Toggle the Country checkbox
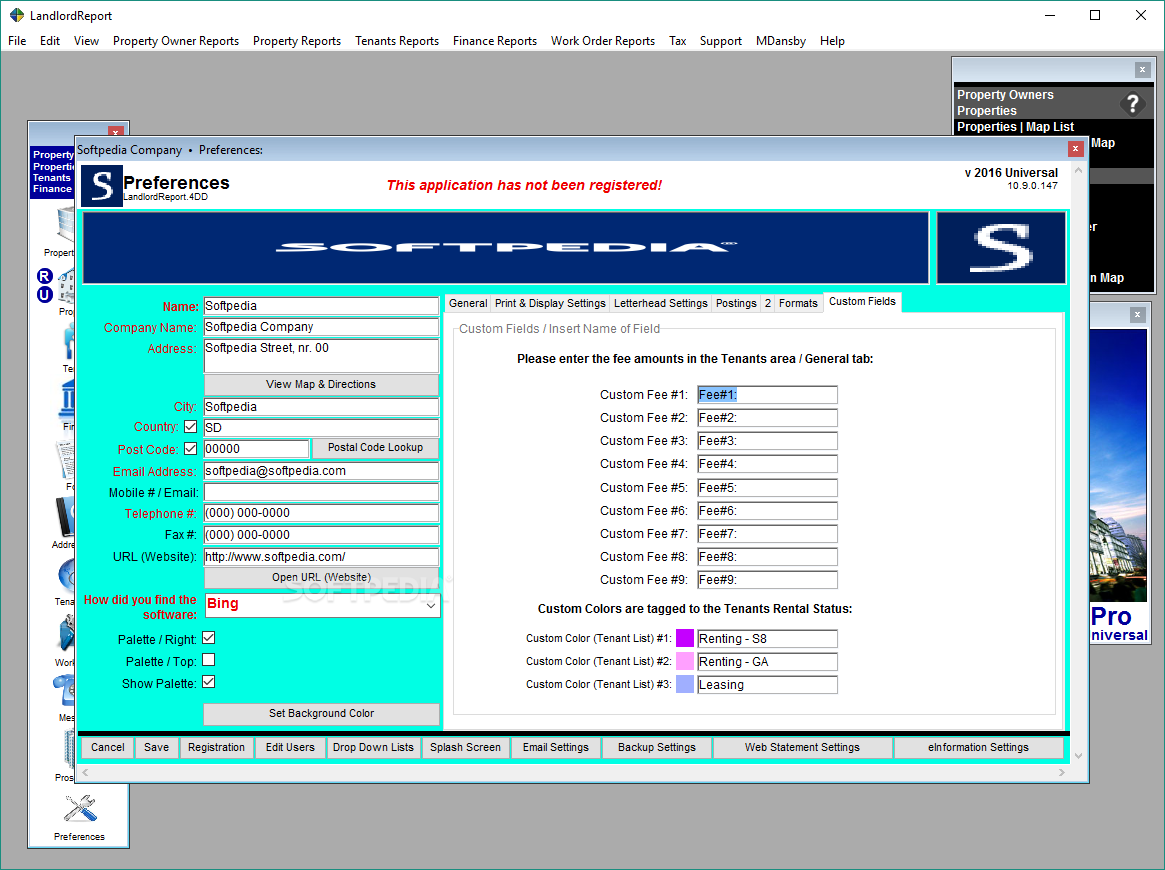This screenshot has width=1165, height=870. tap(190, 427)
